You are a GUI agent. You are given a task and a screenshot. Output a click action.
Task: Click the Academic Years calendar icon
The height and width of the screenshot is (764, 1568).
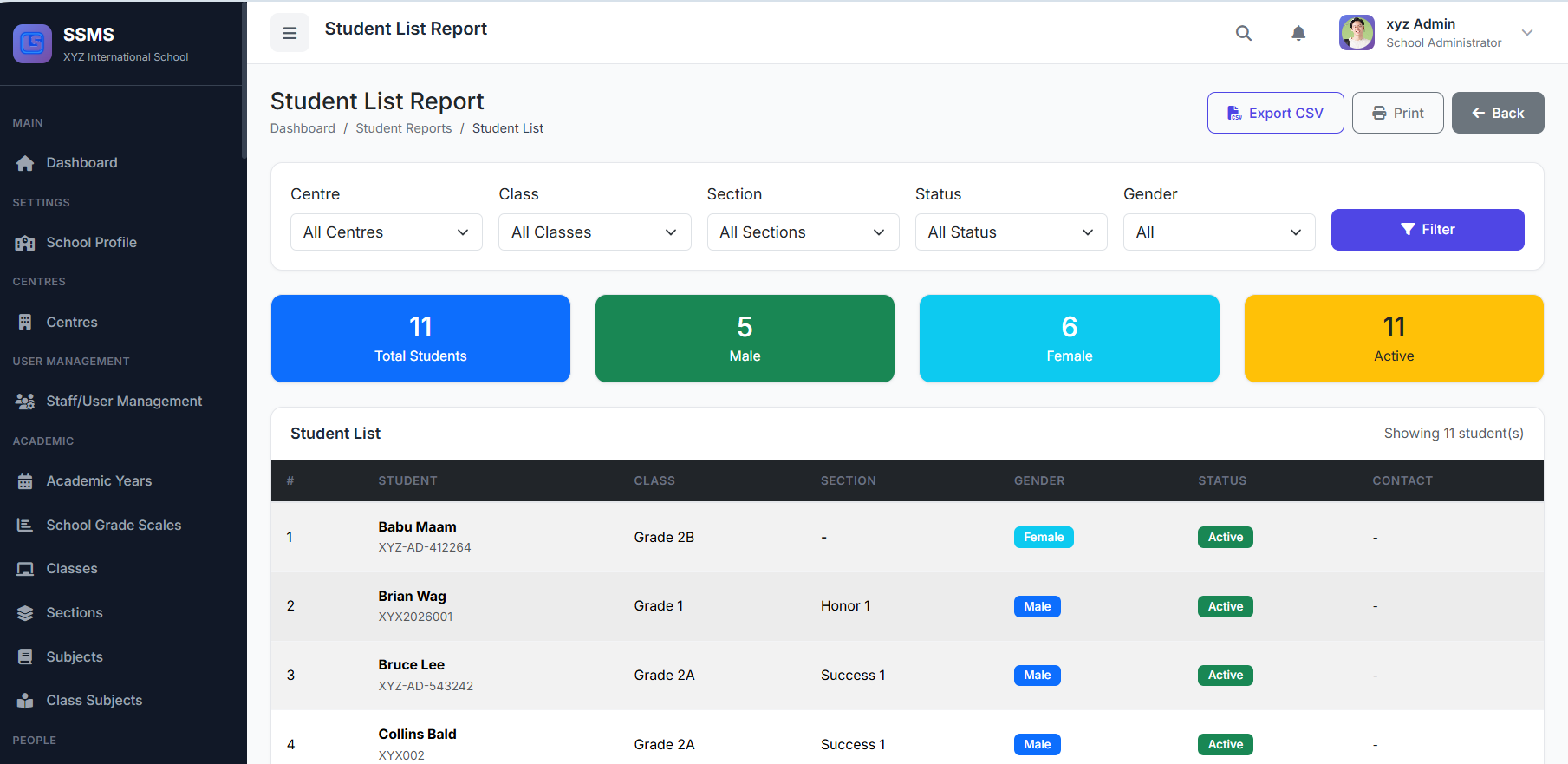pyautogui.click(x=25, y=481)
